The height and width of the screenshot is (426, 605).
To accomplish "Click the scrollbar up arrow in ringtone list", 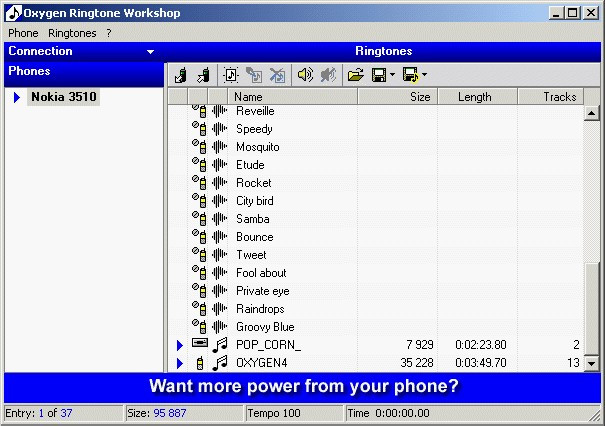I will 591,113.
